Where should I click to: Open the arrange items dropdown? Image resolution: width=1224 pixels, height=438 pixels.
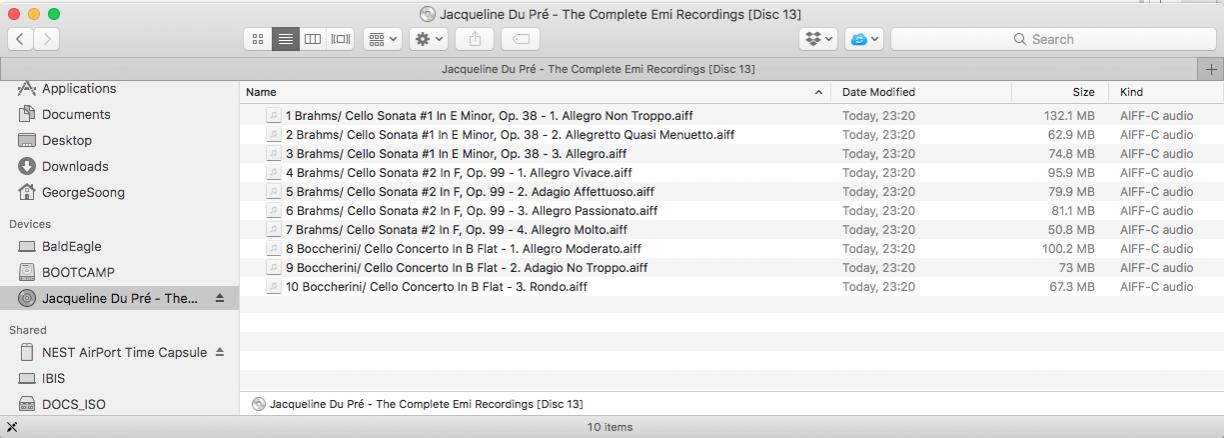tap(382, 39)
